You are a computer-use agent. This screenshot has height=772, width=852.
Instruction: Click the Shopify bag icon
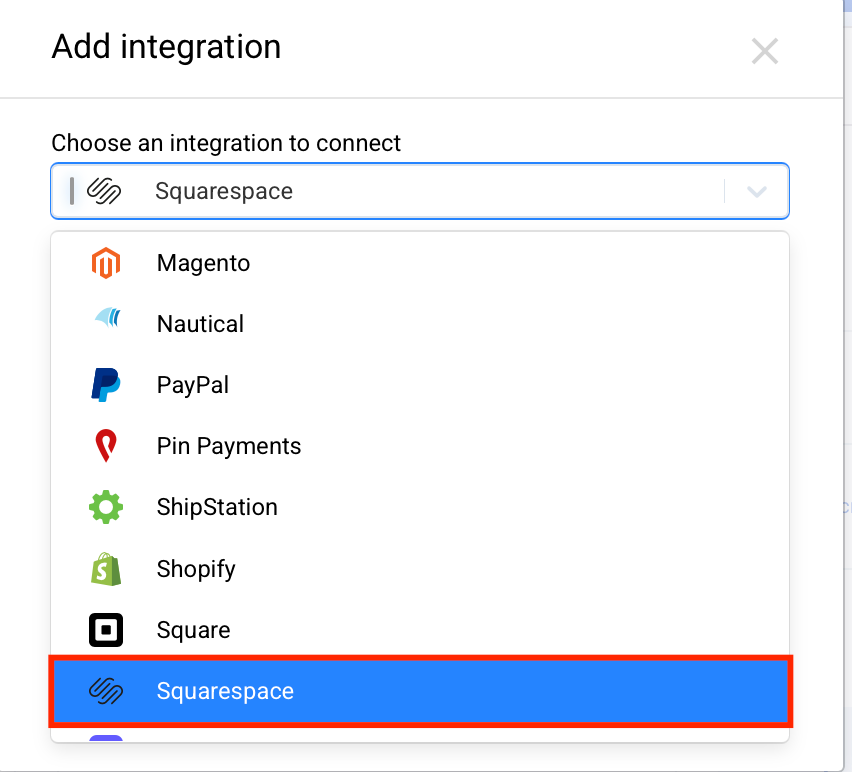(106, 568)
